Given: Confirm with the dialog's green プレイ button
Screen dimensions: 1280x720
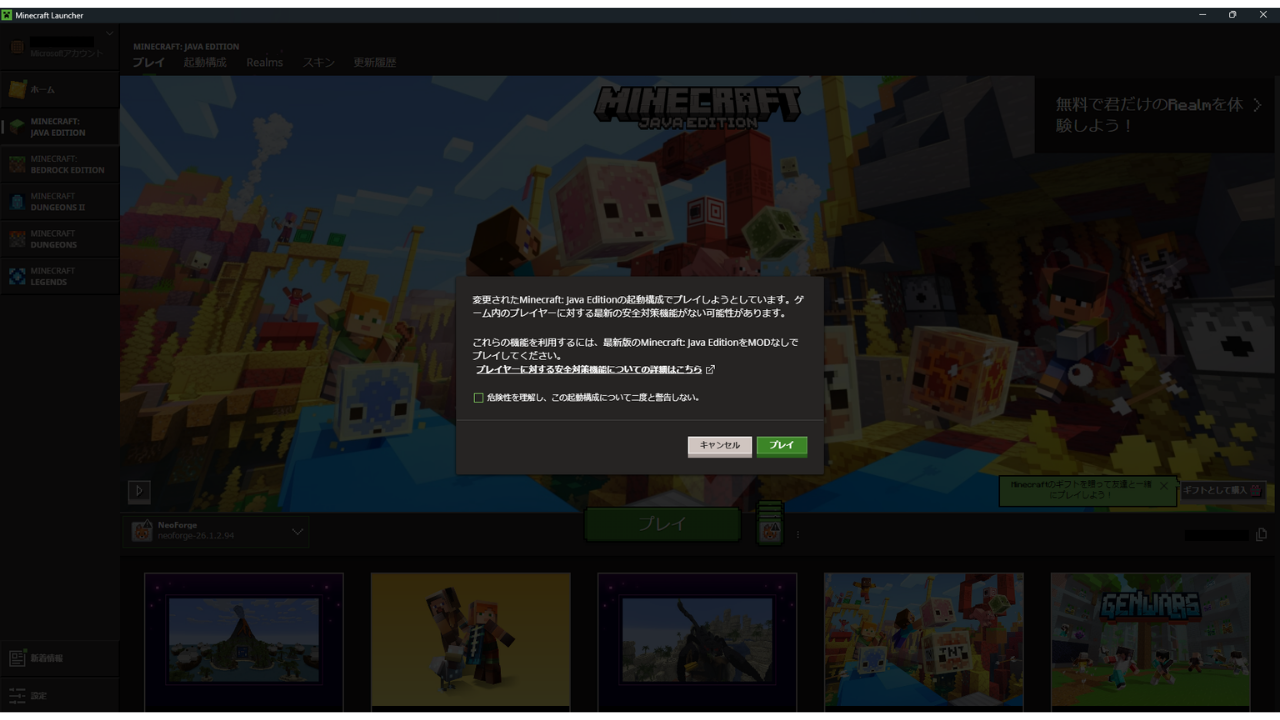Looking at the screenshot, I should [782, 446].
